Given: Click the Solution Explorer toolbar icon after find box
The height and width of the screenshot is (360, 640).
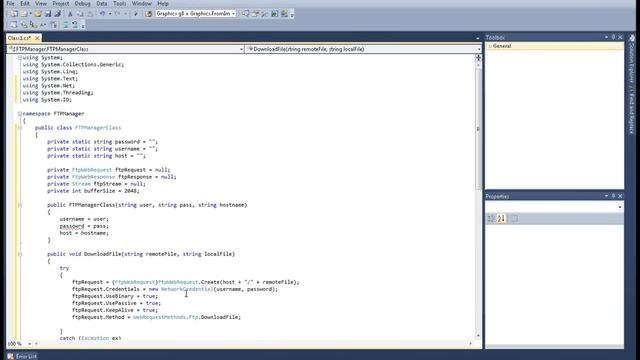Looking at the screenshot, I should (245, 14).
